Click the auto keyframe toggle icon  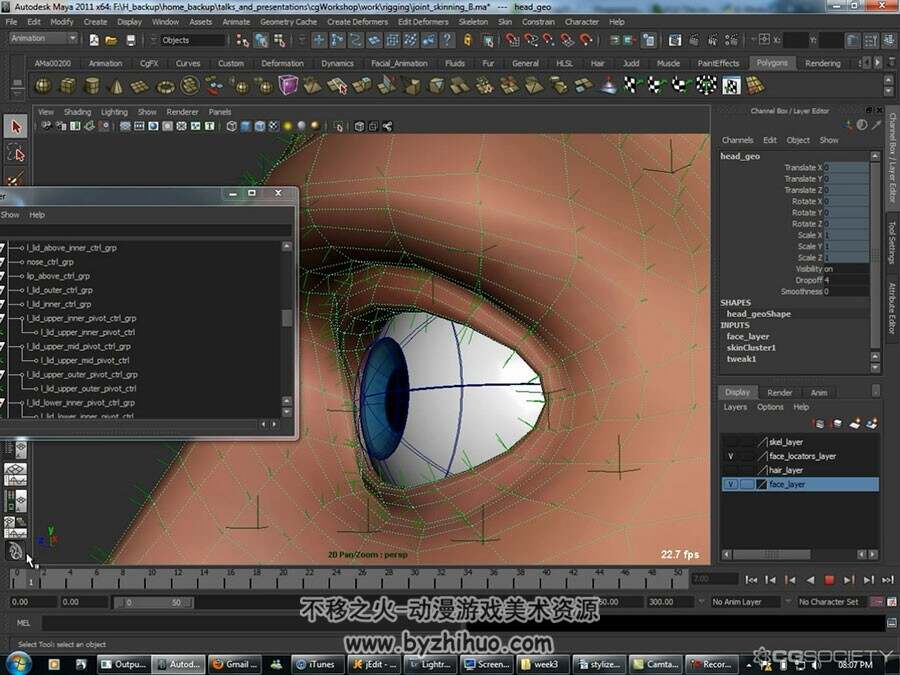click(x=877, y=602)
